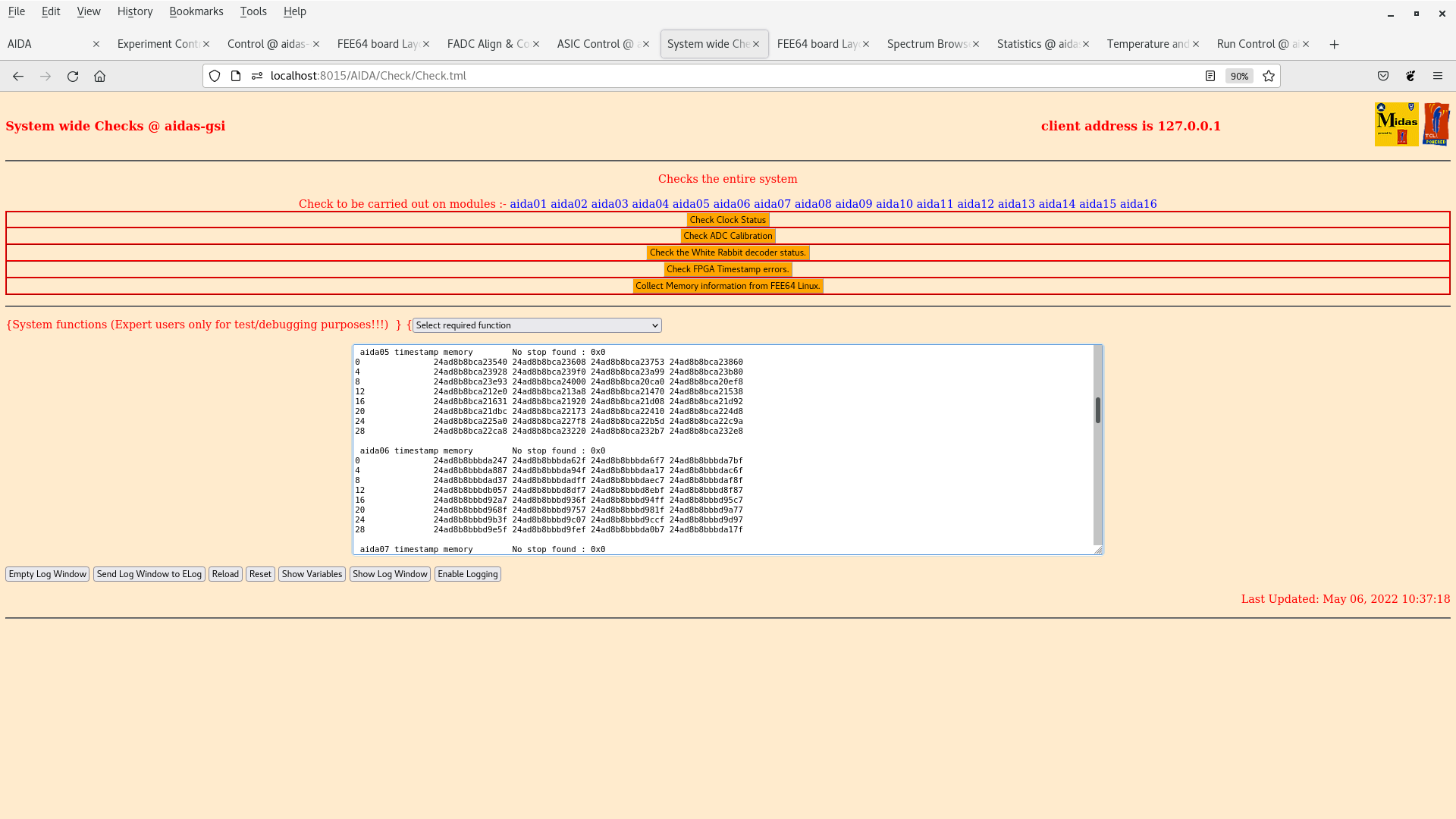Click the aida10 module link

[x=894, y=204]
